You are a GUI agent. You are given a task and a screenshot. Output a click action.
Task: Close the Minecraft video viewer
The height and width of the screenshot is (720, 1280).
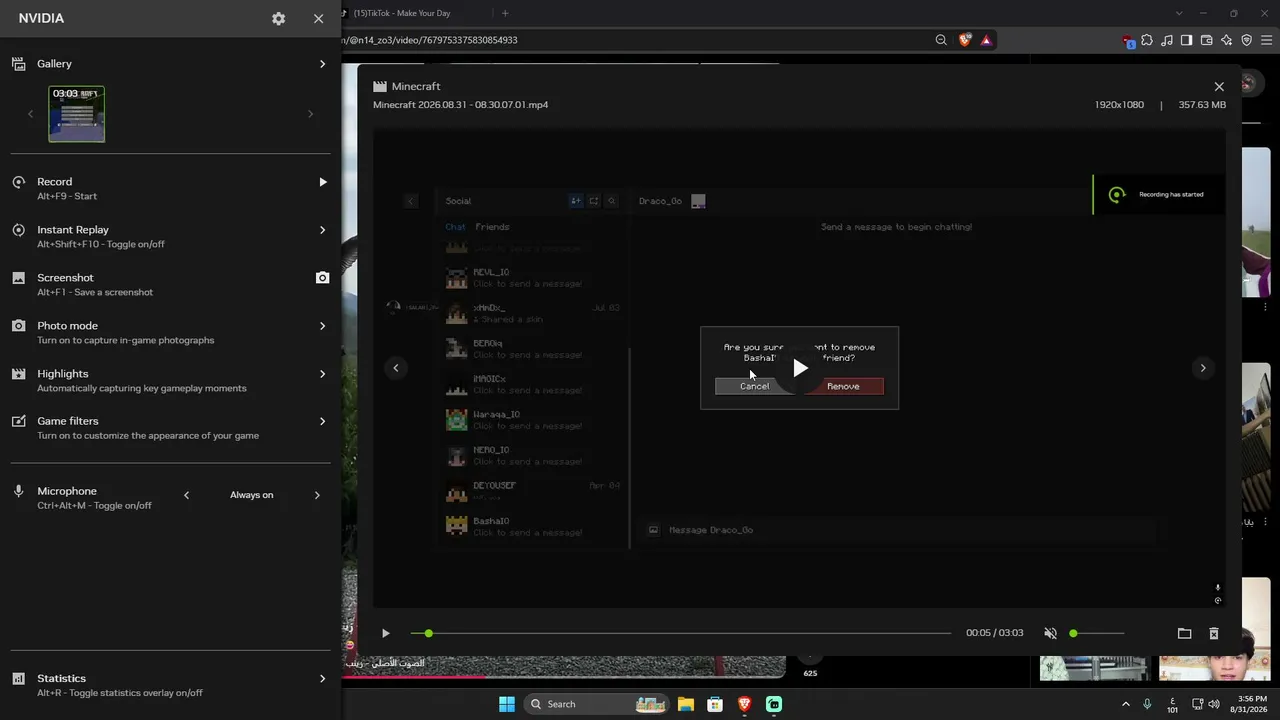coord(1219,87)
